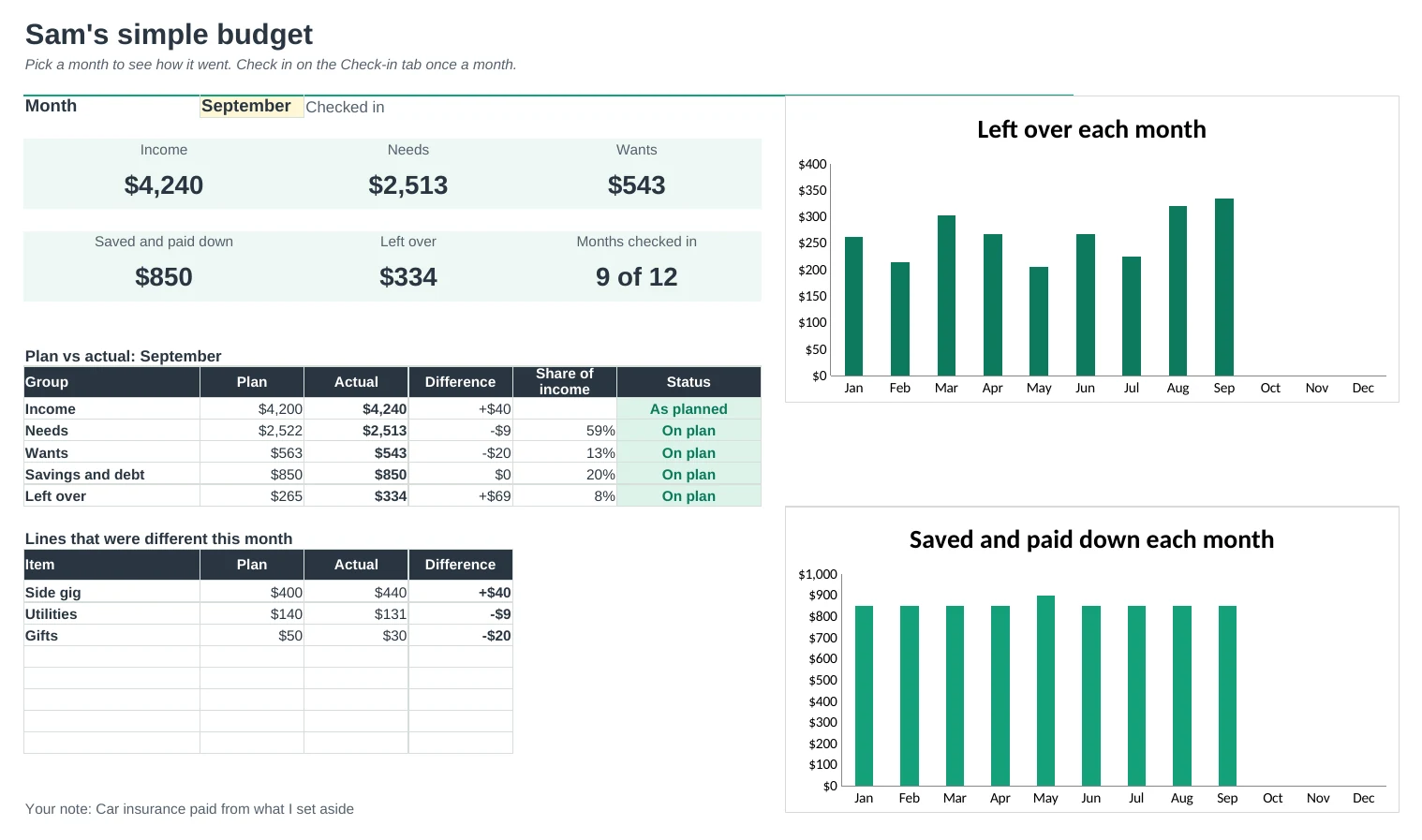Select the May bar in Saved chart
Screen dimensions: 1422x840
[1045, 691]
